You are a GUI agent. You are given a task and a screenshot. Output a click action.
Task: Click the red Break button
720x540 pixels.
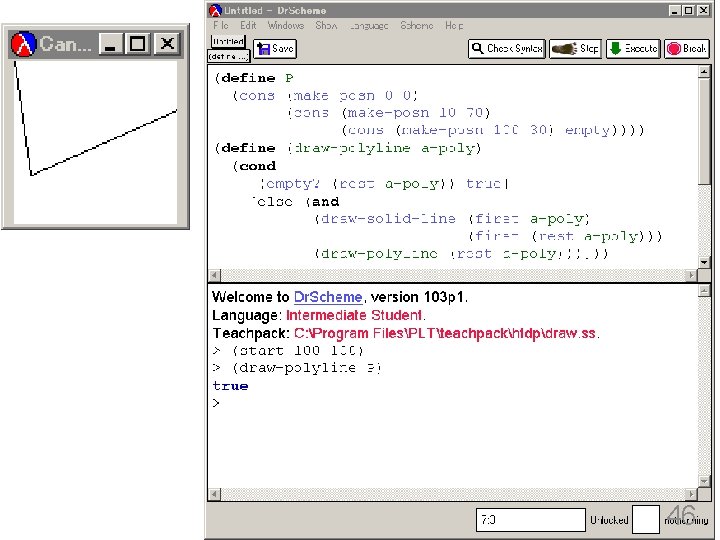[686, 49]
